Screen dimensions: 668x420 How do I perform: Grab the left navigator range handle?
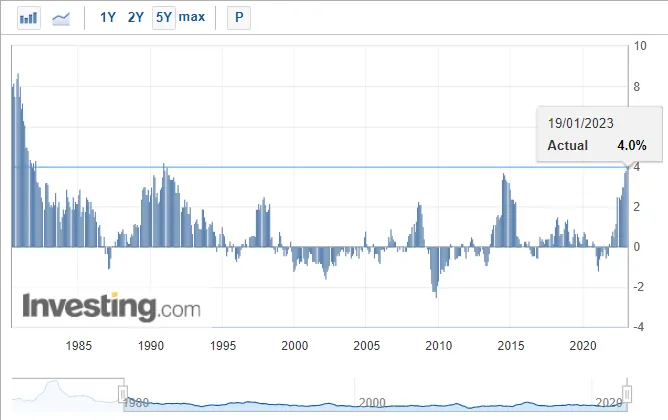[123, 394]
